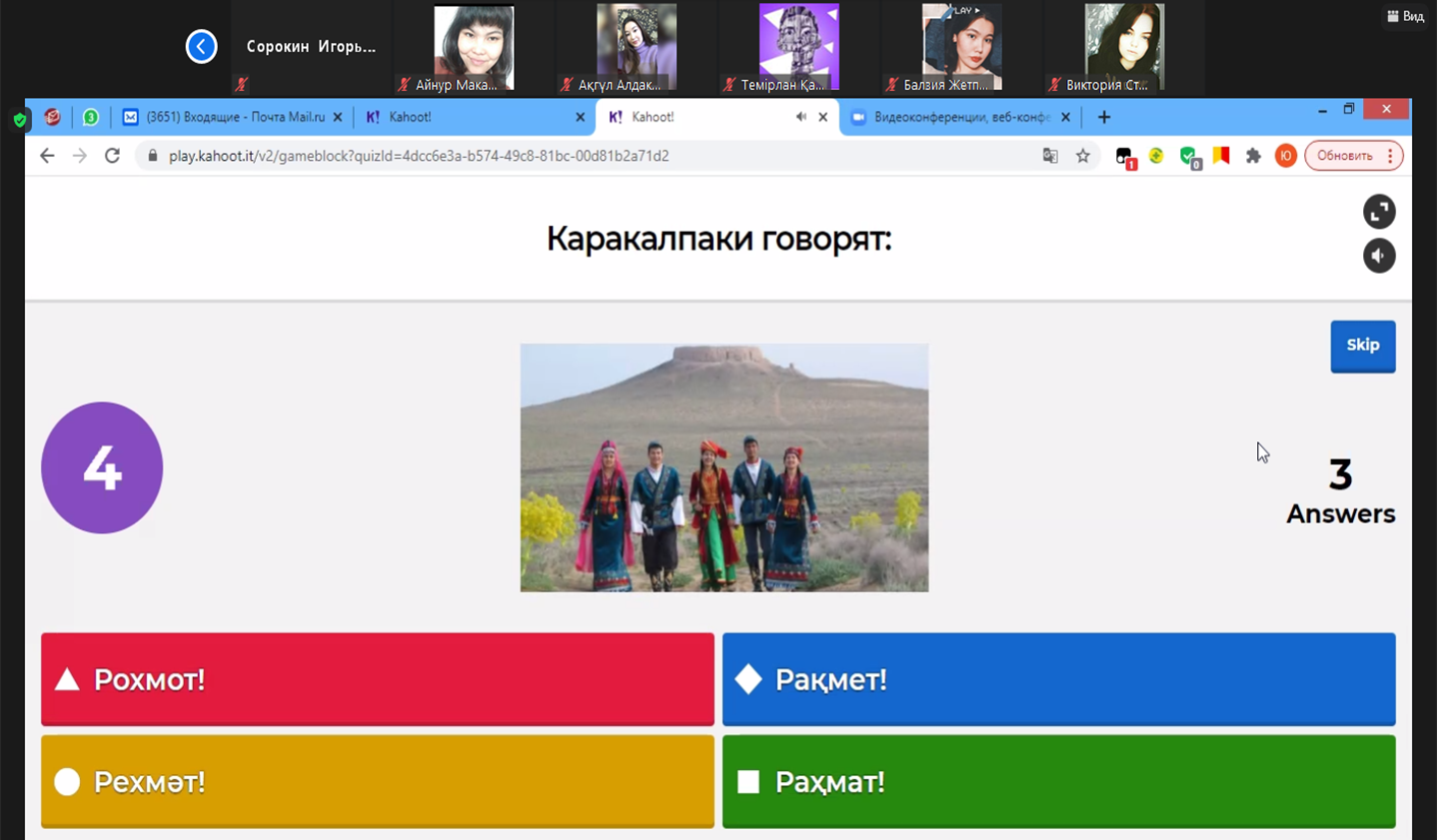Viewport: 1439px width, 840px height.
Task: Choose the blue answer Рақмет!
Action: pos(1058,679)
